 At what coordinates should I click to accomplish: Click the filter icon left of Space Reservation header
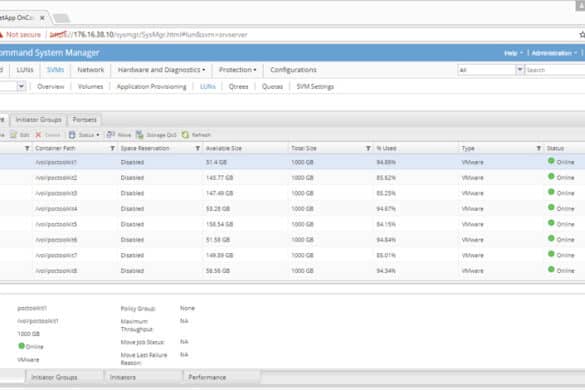click(112, 149)
